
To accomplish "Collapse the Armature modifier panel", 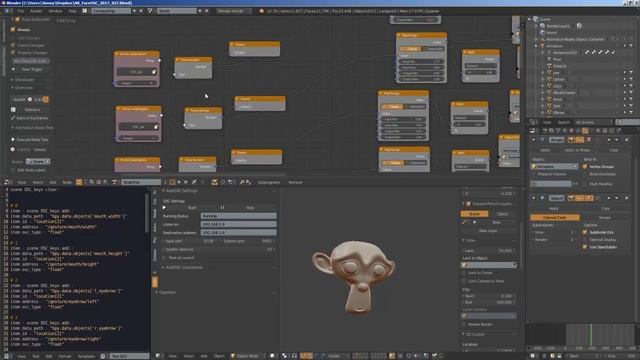I will [x=534, y=140].
